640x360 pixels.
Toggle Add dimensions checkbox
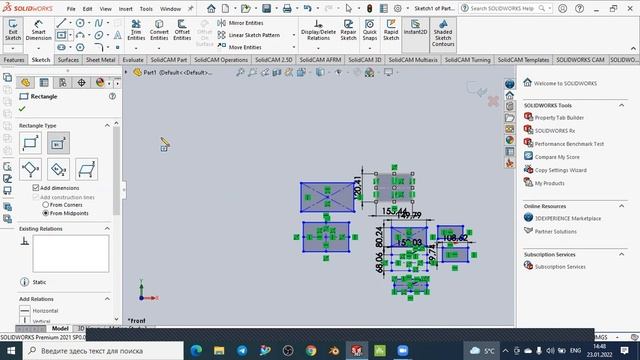coord(36,188)
